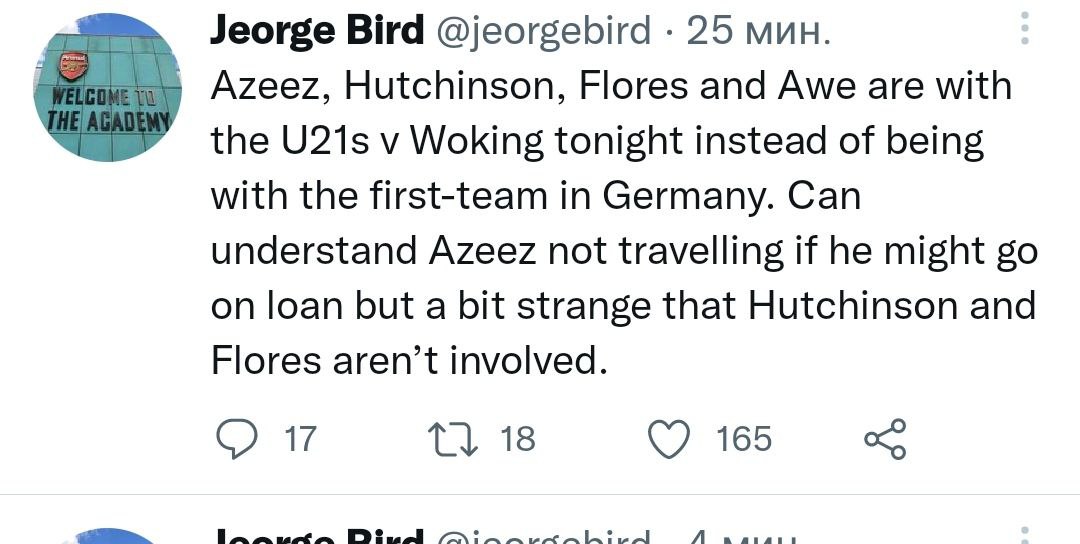View the 165 likes count
Viewport: 1080px width, 544px height.
click(x=744, y=439)
